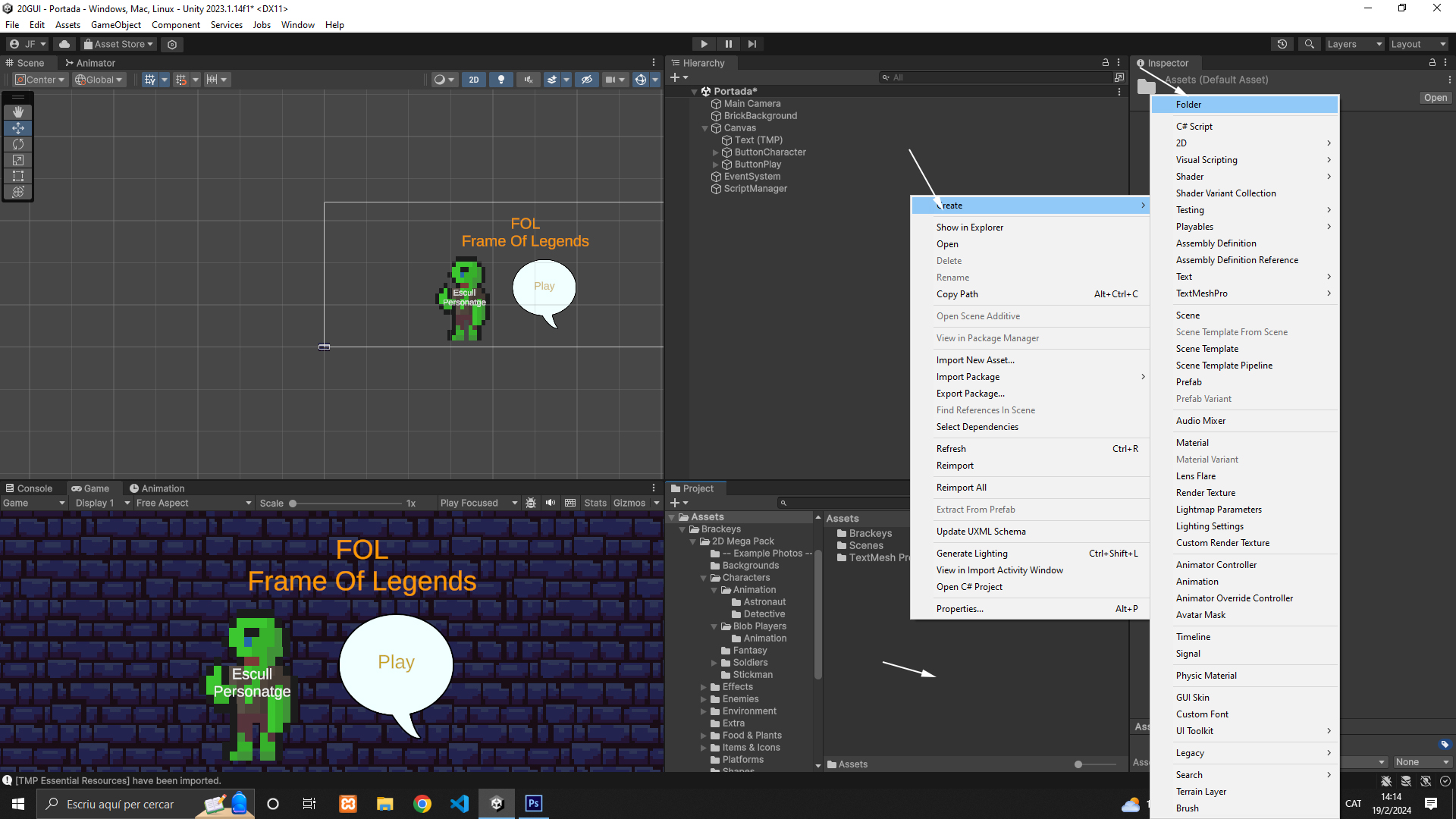Open the Layers dropdown

(x=1354, y=44)
